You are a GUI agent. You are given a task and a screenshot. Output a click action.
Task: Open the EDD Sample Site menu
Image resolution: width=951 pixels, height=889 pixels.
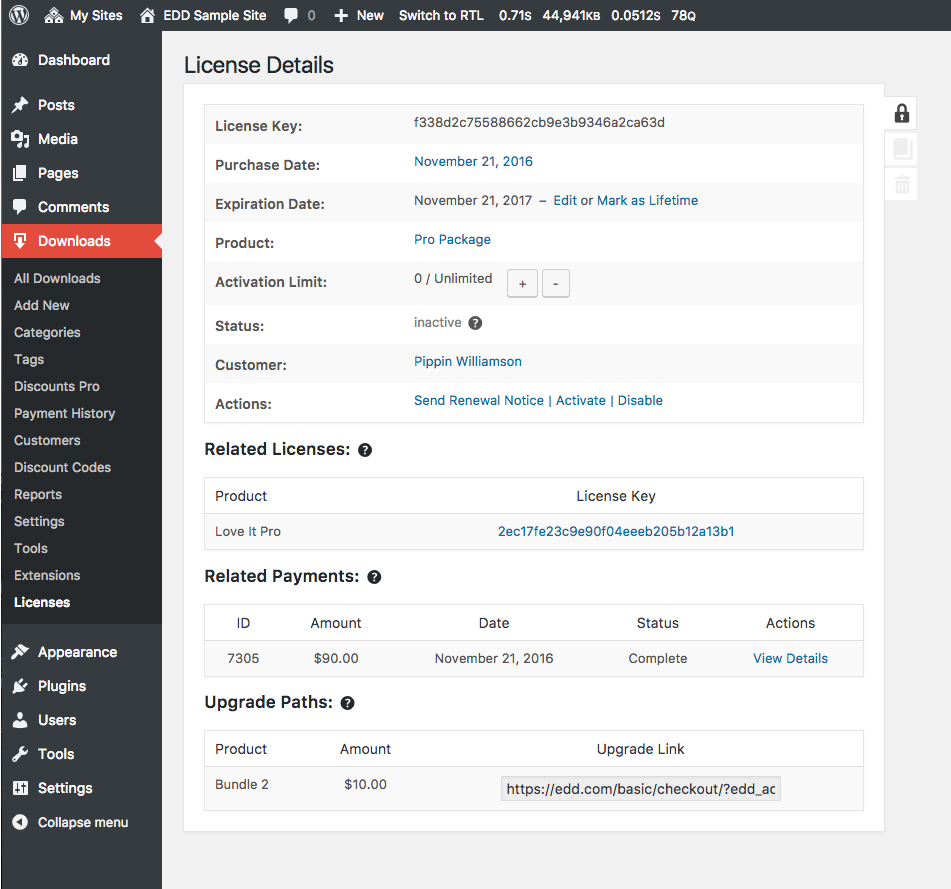click(203, 15)
